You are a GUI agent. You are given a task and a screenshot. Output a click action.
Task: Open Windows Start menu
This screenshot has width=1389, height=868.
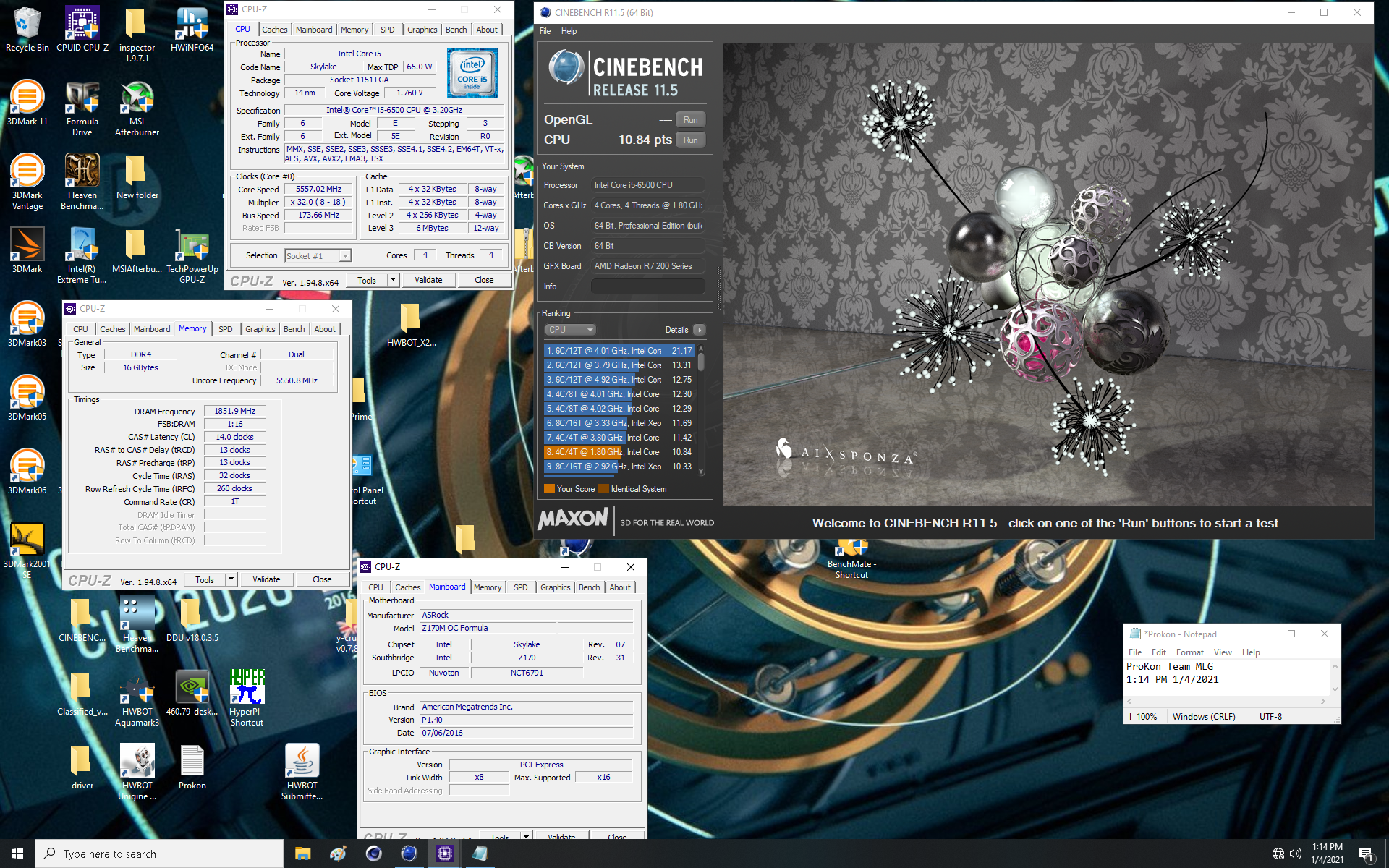pos(17,854)
